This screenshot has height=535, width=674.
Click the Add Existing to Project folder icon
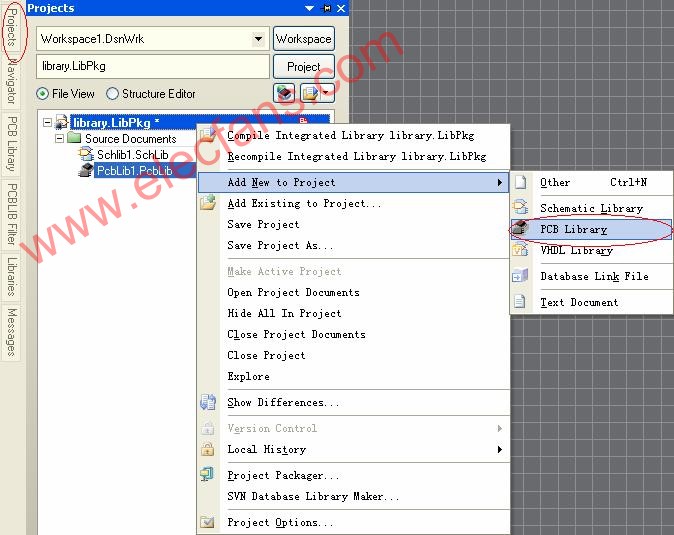click(208, 202)
